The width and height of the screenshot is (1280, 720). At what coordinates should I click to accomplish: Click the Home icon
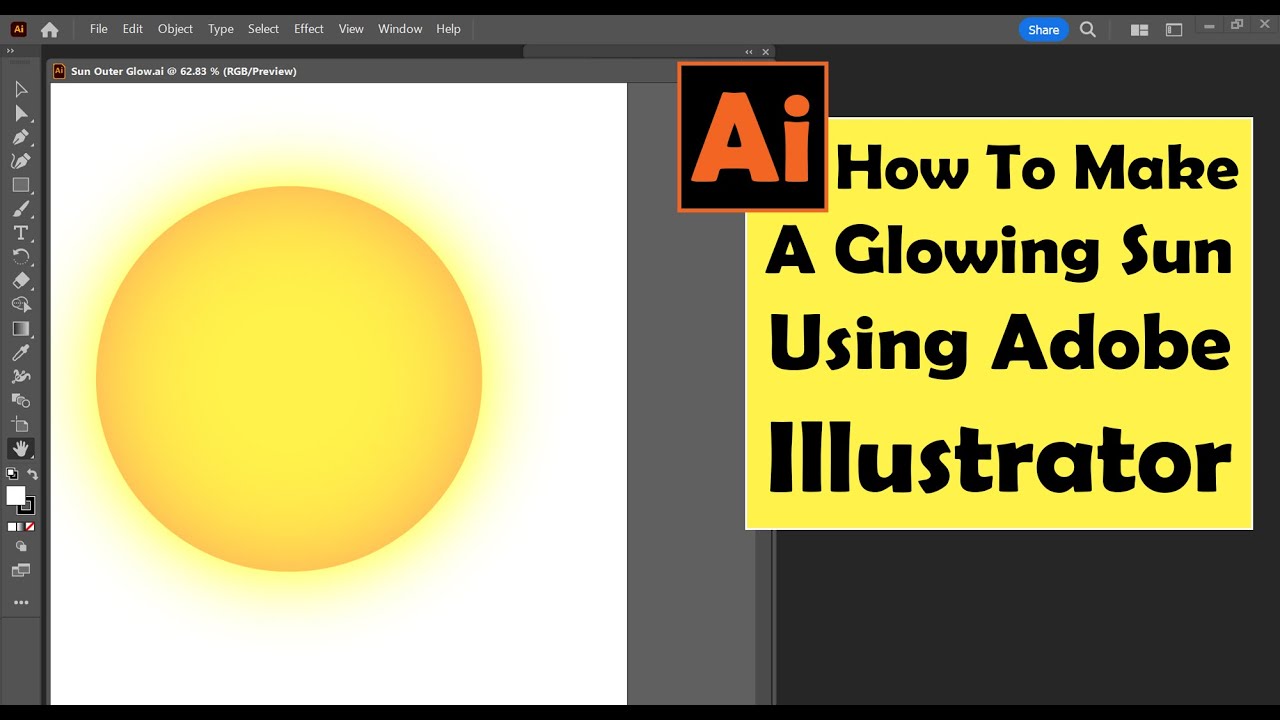(x=49, y=30)
